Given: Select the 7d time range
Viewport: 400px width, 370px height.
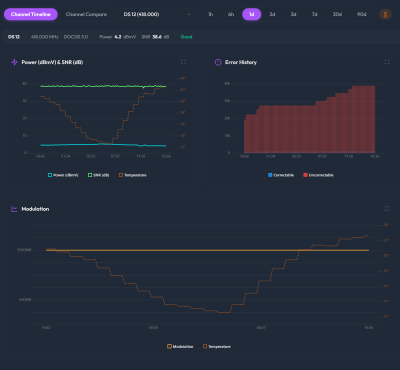Looking at the screenshot, I should coord(314,14).
